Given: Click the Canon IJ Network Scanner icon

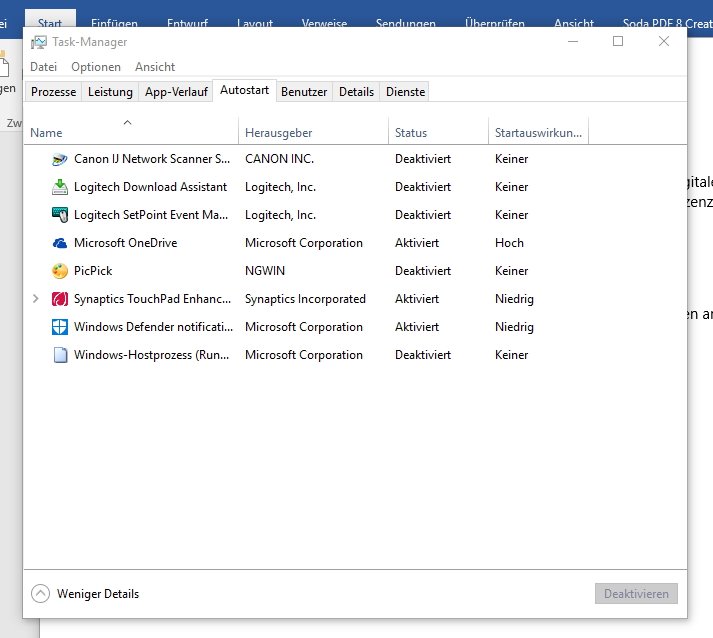Looking at the screenshot, I should click(x=60, y=159).
